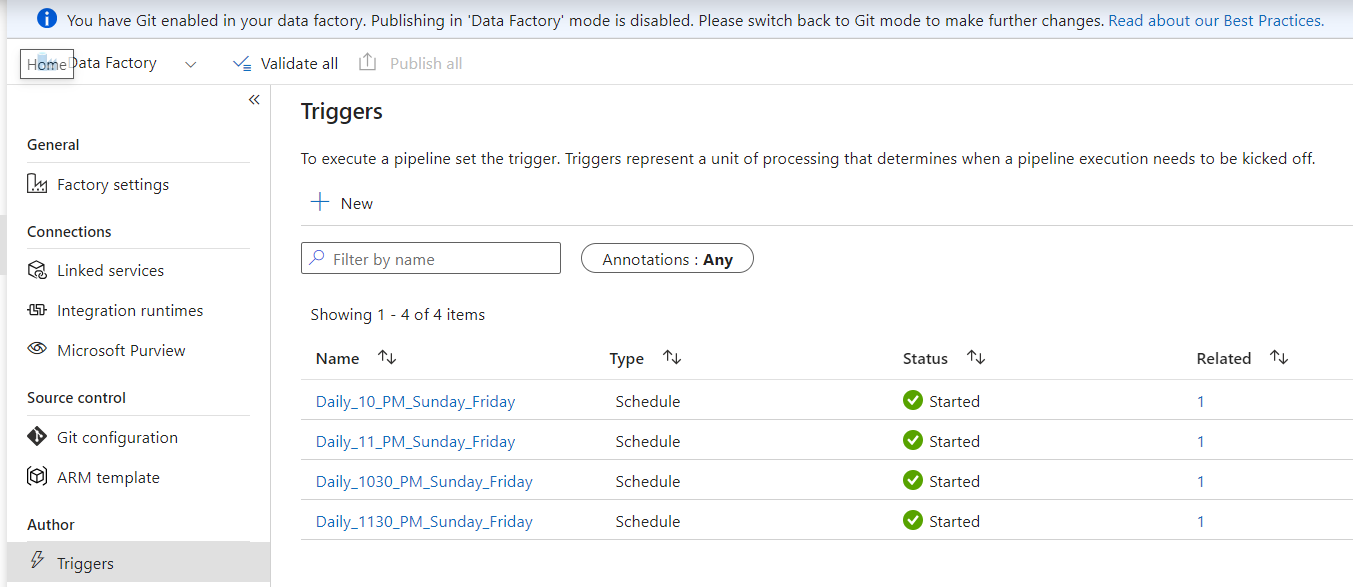Open the Daily_1130_PM_Sunday_Friday trigger
This screenshot has height=587, width=1353.
coord(424,521)
